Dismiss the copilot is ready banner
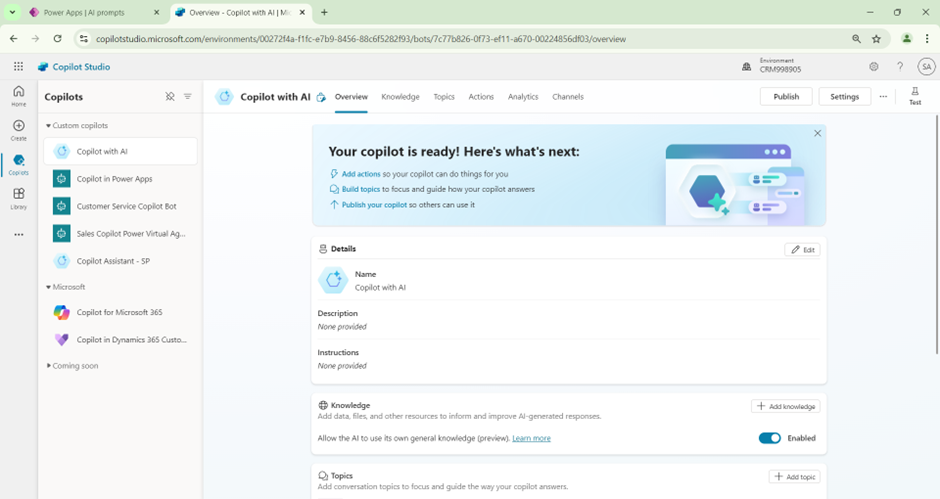This screenshot has width=940, height=499. [x=817, y=133]
